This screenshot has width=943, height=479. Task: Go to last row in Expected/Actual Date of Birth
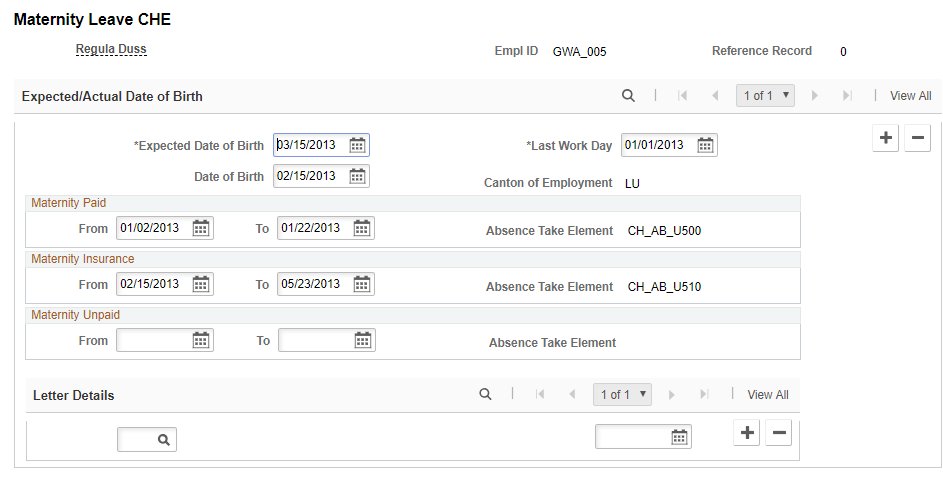coord(847,96)
